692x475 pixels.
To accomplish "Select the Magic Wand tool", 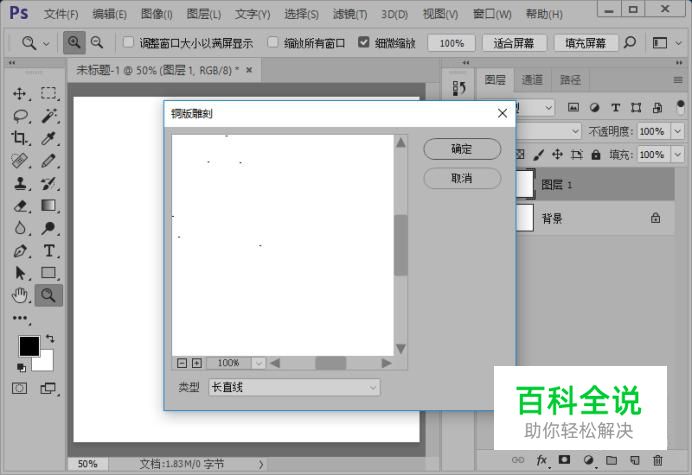I will [49, 116].
